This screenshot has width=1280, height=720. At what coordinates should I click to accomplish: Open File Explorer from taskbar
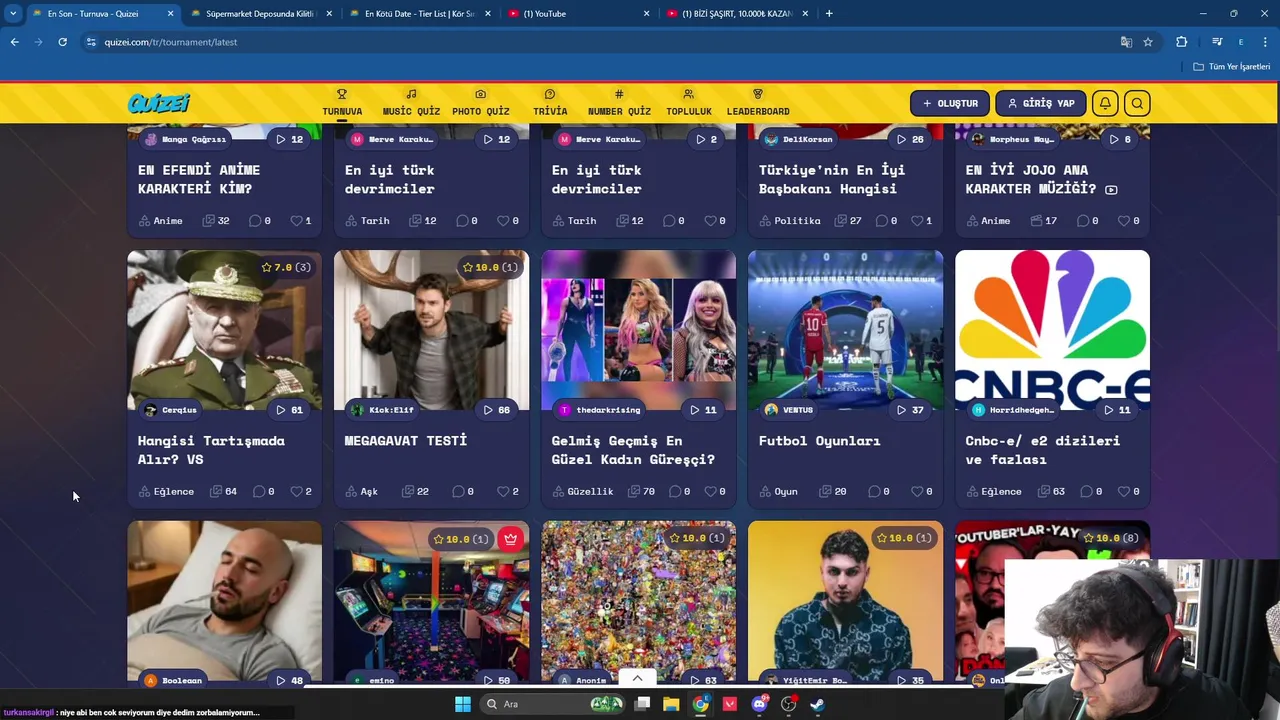coord(671,704)
